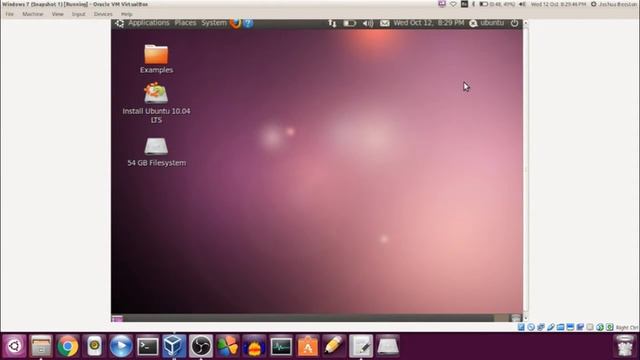Launch Google Chrome from the dock
The height and width of the screenshot is (360, 640).
click(68, 346)
